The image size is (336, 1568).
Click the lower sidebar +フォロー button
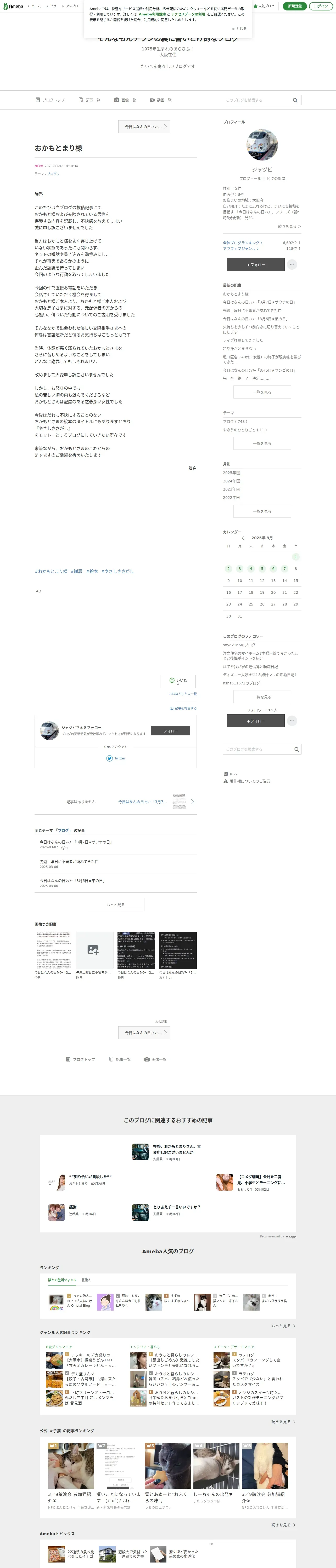(255, 721)
